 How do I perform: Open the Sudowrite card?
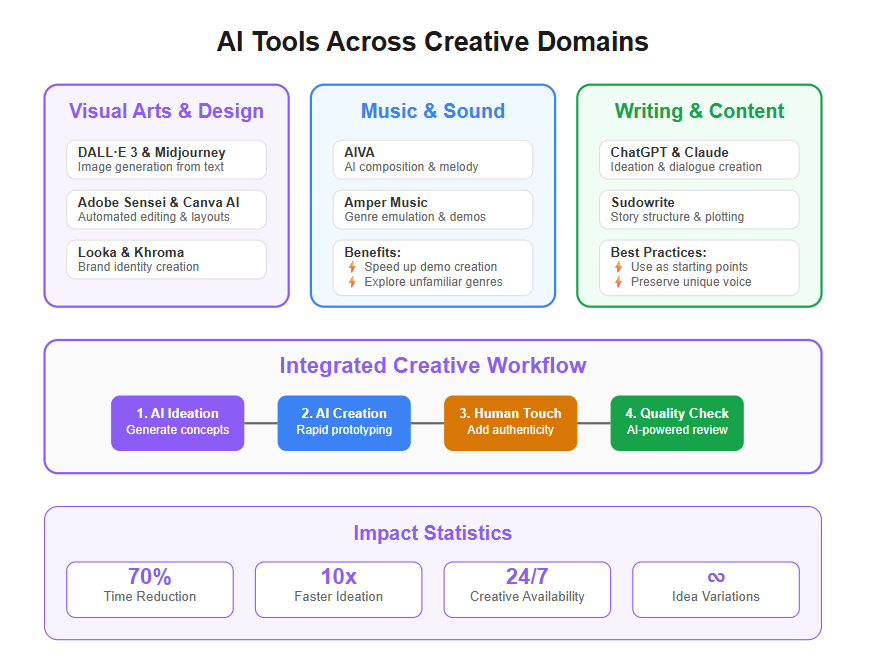(x=699, y=210)
